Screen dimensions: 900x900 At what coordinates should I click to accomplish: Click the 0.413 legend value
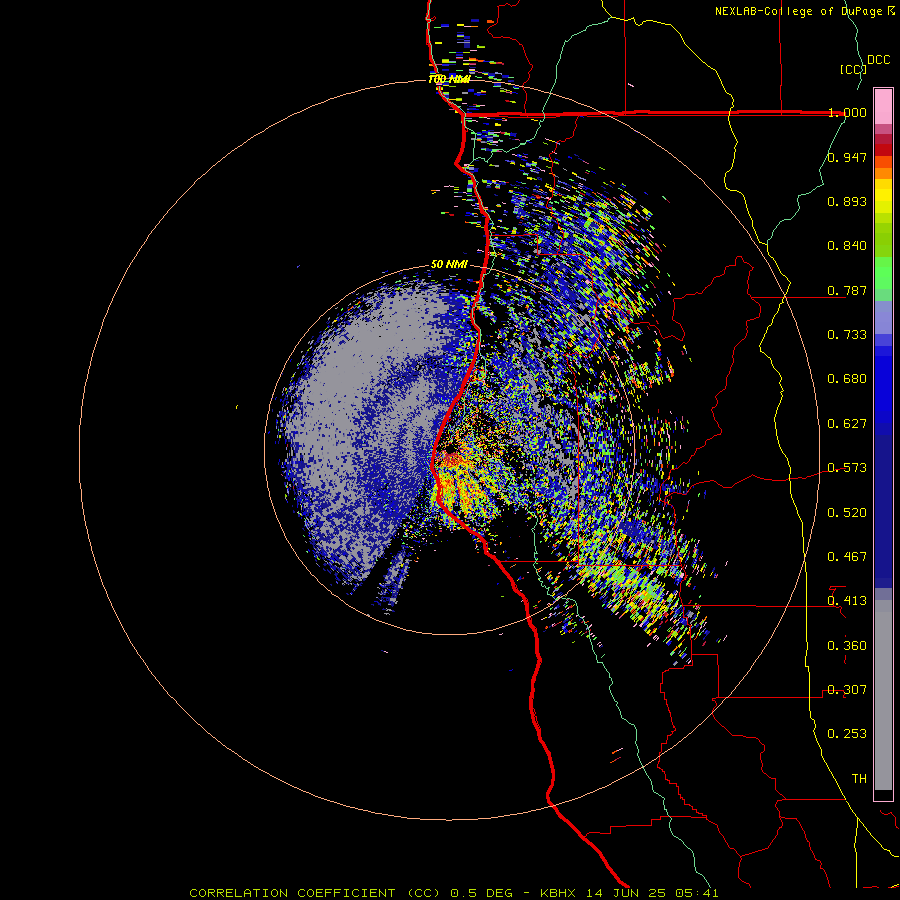[847, 601]
